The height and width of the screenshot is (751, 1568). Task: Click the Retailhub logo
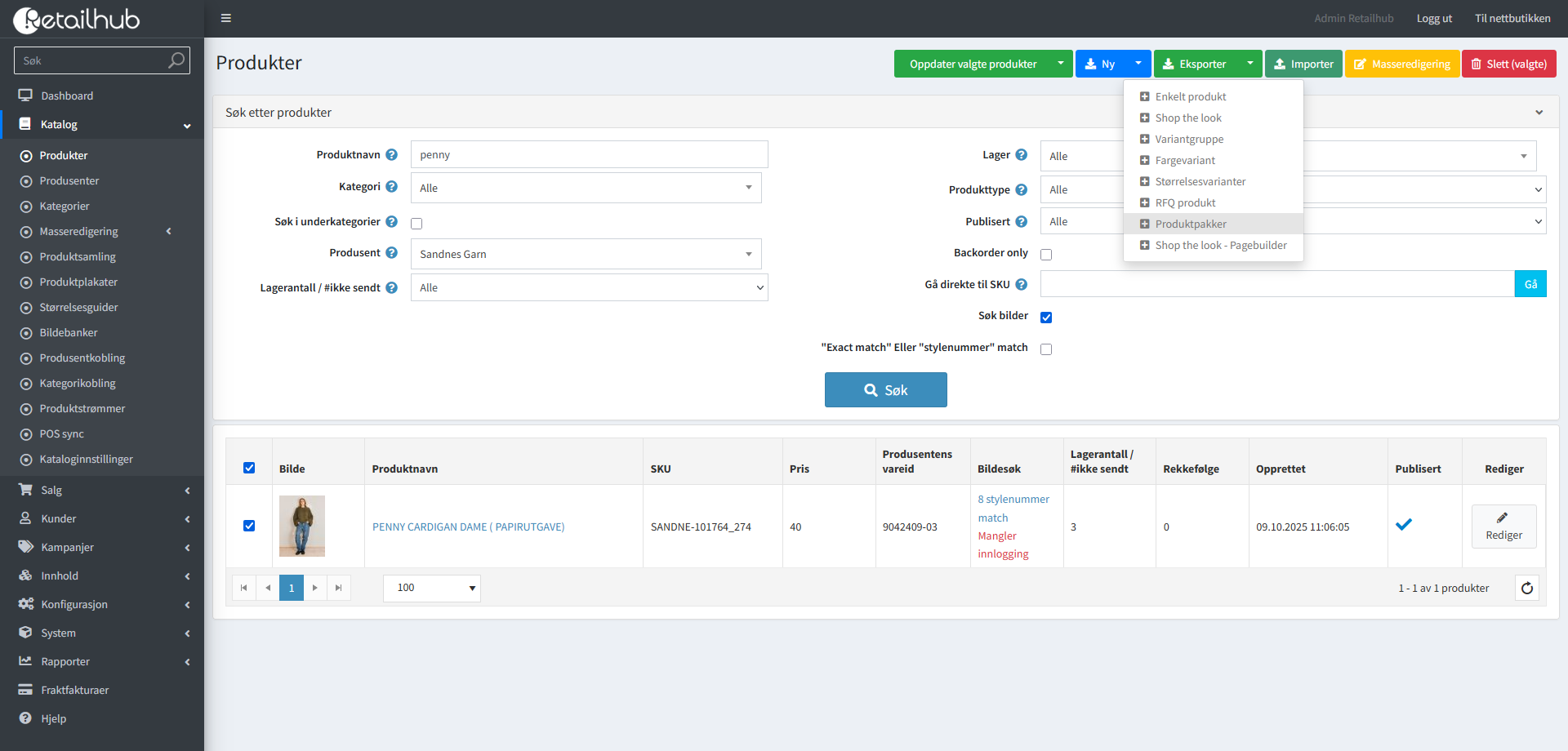[77, 20]
